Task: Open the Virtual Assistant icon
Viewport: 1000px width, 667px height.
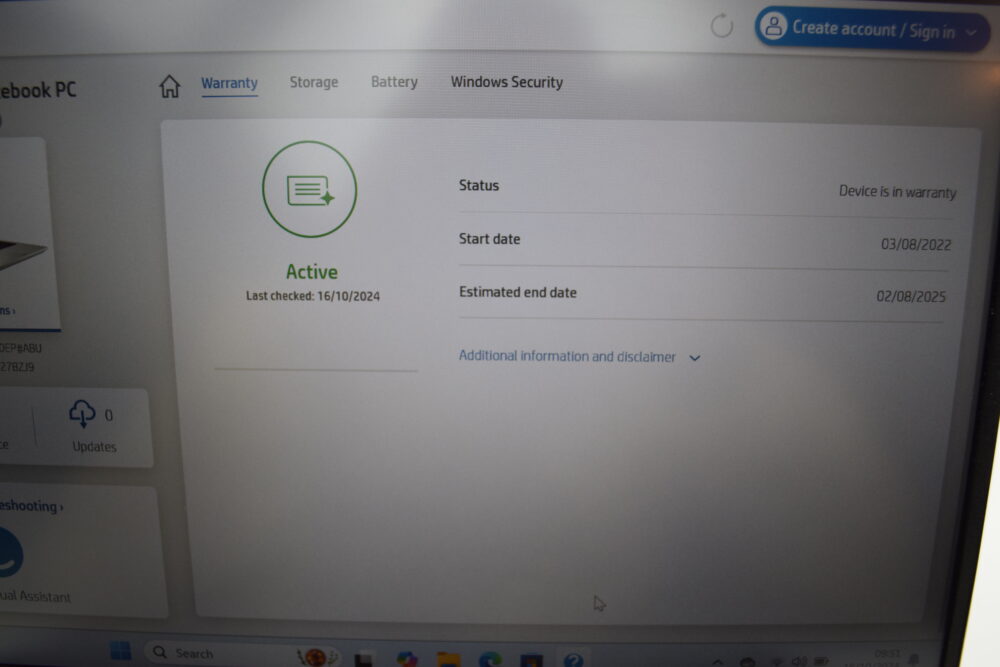Action: pos(10,553)
